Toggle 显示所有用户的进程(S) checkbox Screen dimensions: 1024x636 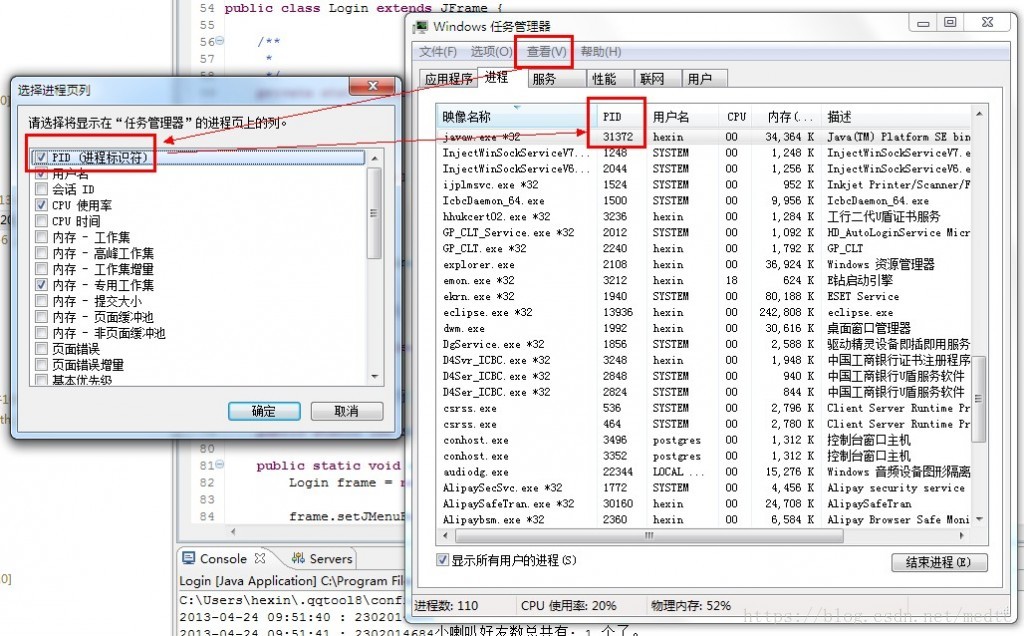(441, 560)
